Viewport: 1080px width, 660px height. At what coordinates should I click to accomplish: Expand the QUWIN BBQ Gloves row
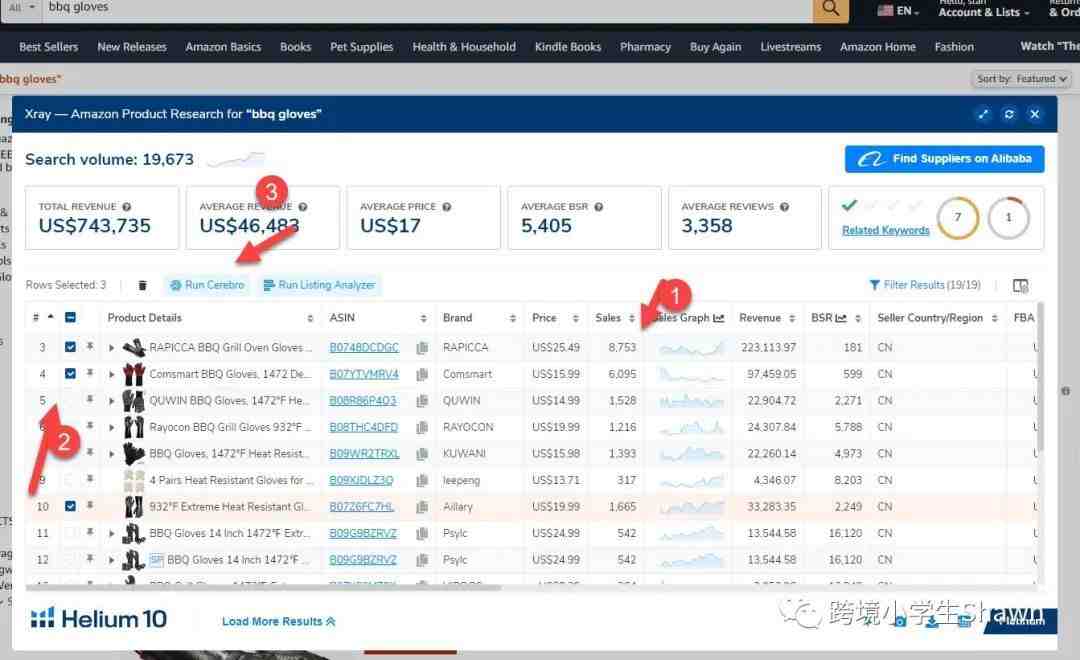(x=112, y=401)
